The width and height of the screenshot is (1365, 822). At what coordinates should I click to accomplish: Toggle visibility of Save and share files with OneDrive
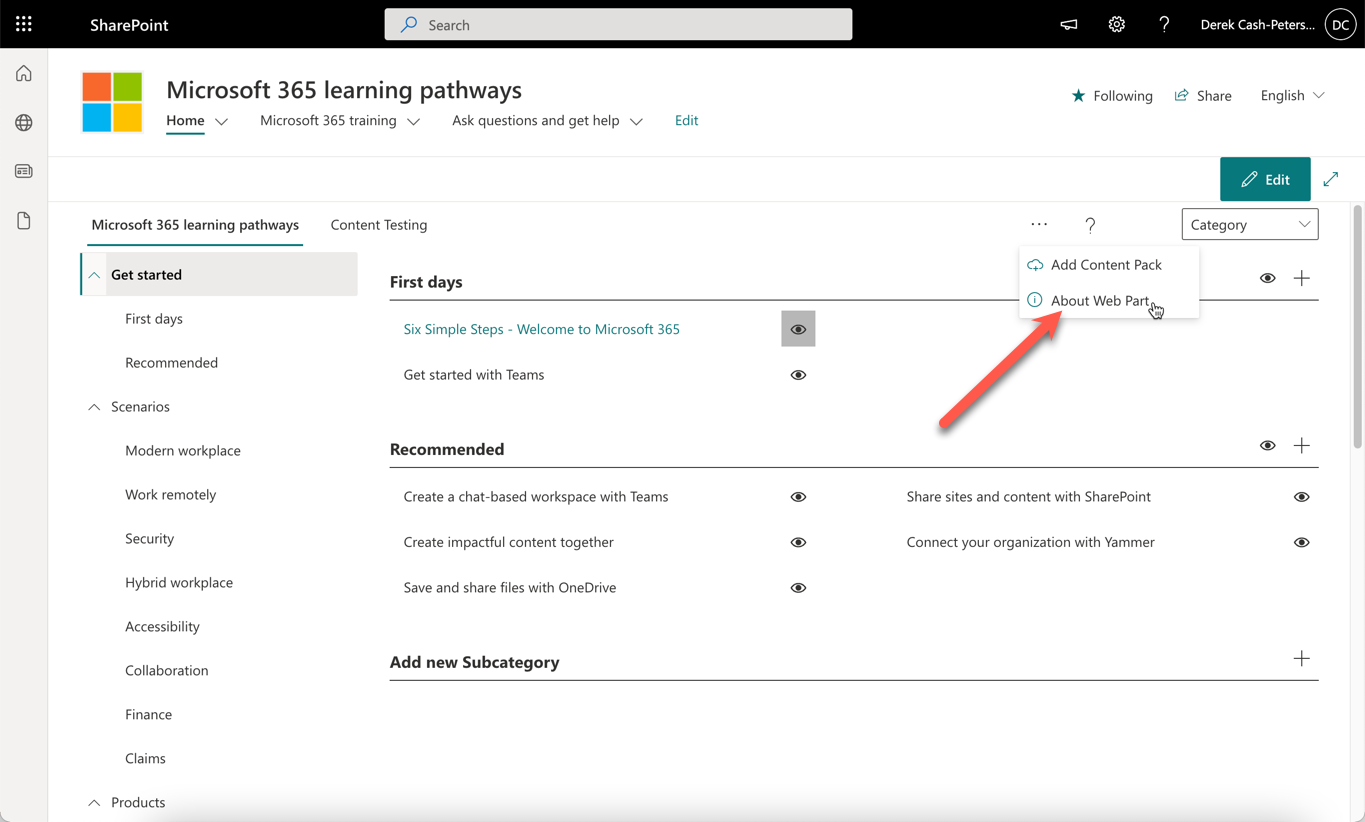(x=798, y=587)
